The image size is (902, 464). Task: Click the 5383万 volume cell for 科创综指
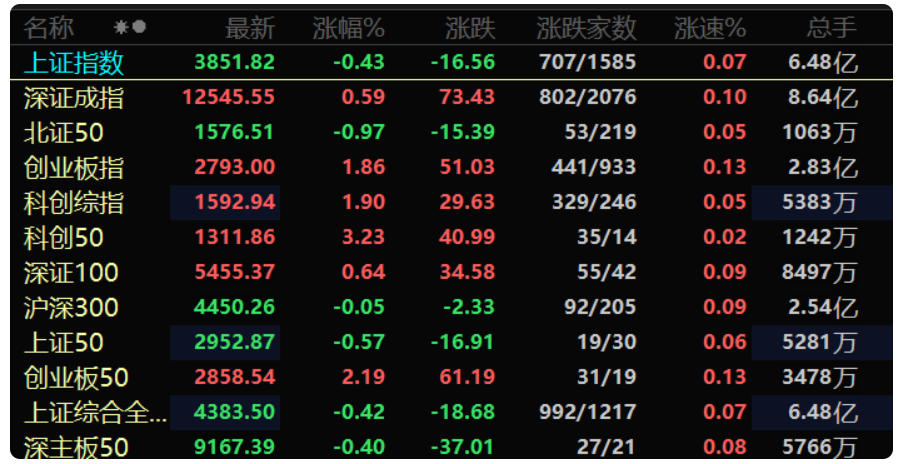[820, 202]
